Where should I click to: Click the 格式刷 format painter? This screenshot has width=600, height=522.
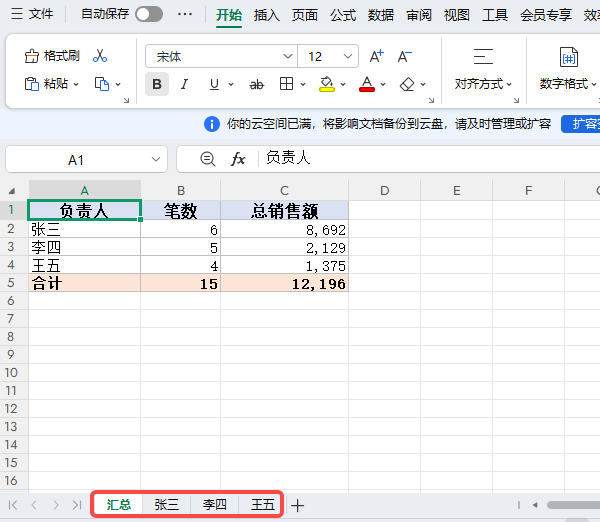tap(52, 56)
